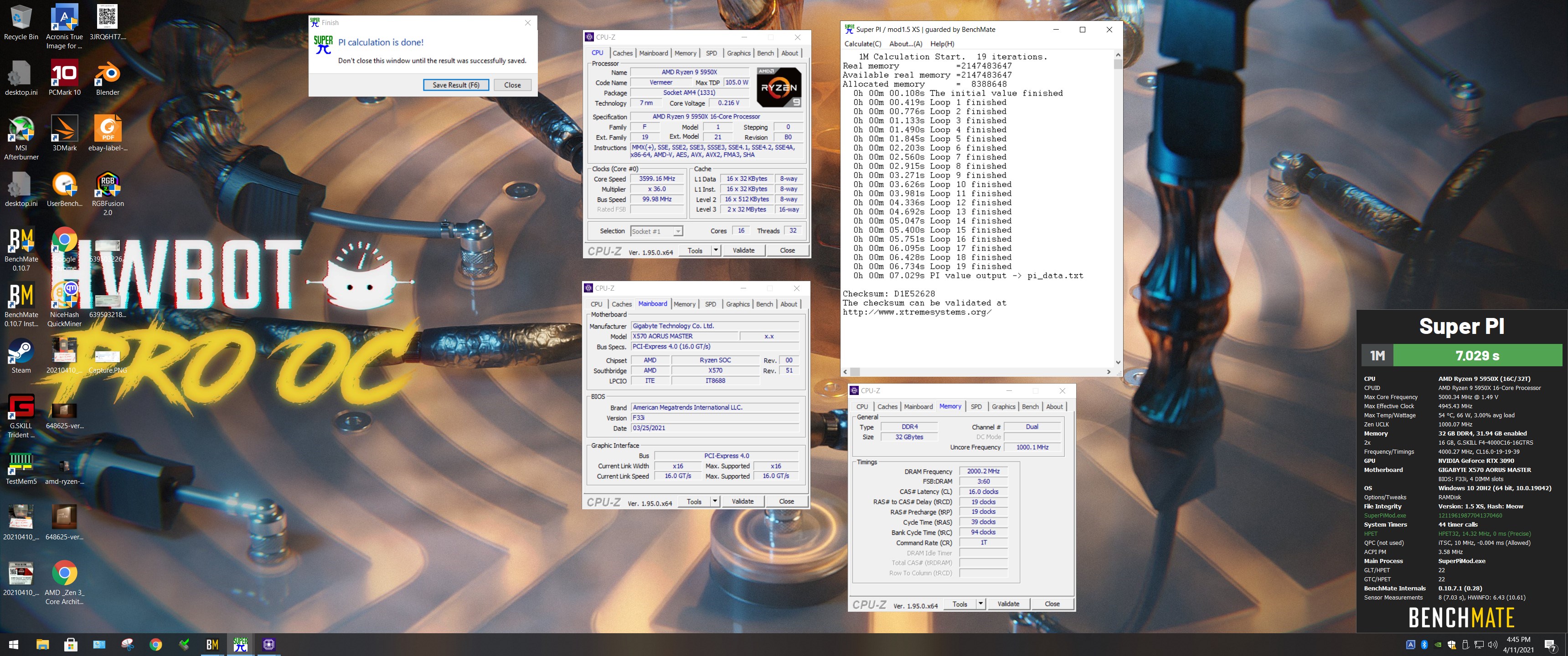Open the Capture.PNG desktop file
Viewport: 1568px width, 656px height.
pyautogui.click(x=108, y=361)
